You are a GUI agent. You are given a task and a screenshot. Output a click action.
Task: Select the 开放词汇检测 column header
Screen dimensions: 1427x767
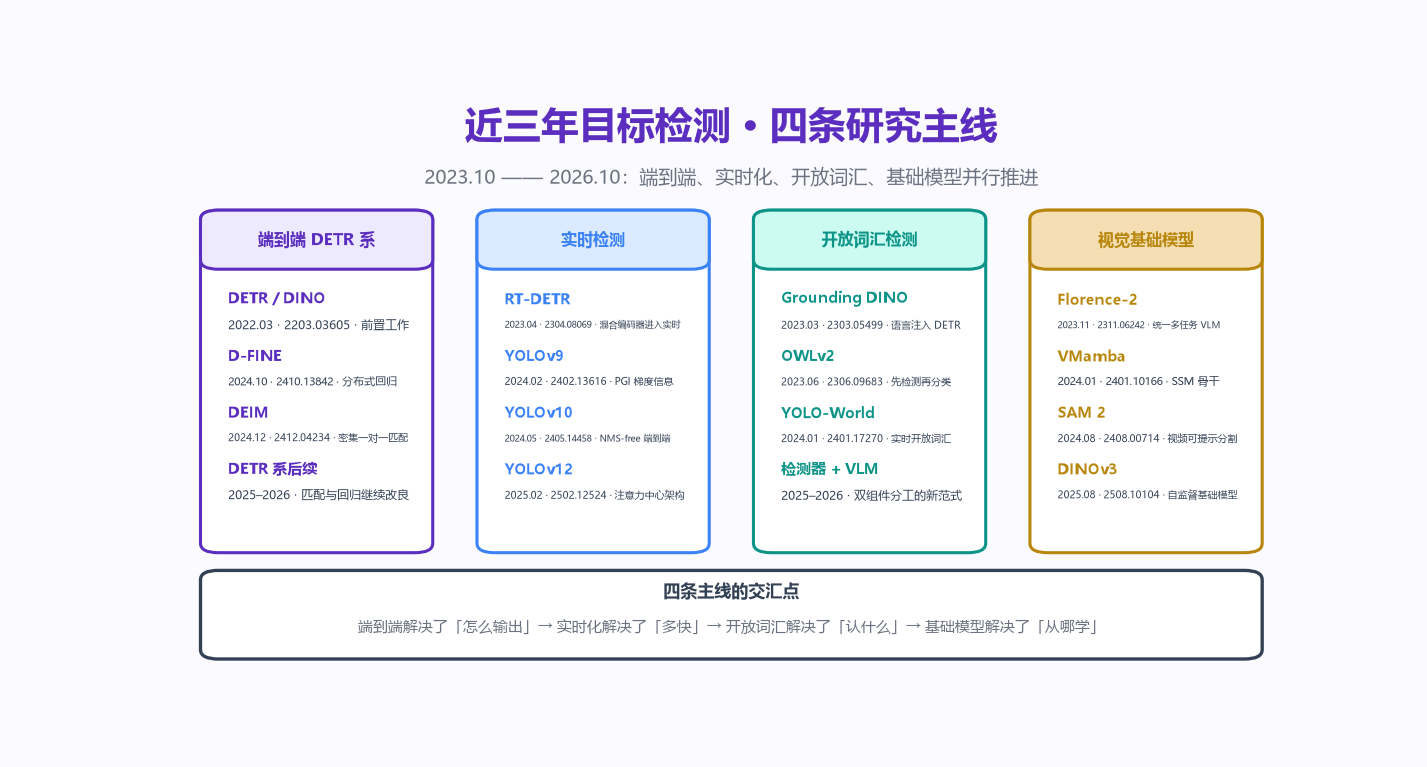point(870,240)
